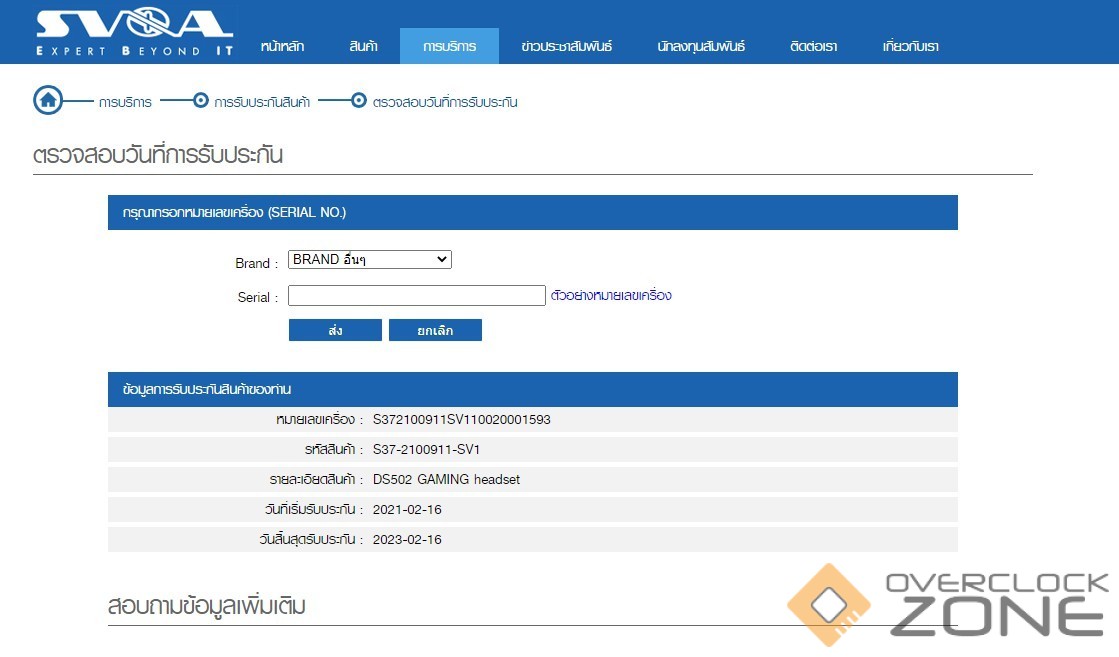Screen dimensions: 1119x657
Task: Navigate to ติดต่อเรา in the header
Action: pyautogui.click(x=813, y=47)
